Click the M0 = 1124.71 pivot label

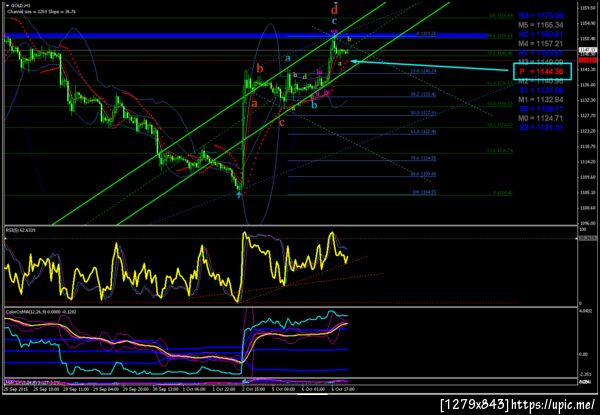(541, 118)
